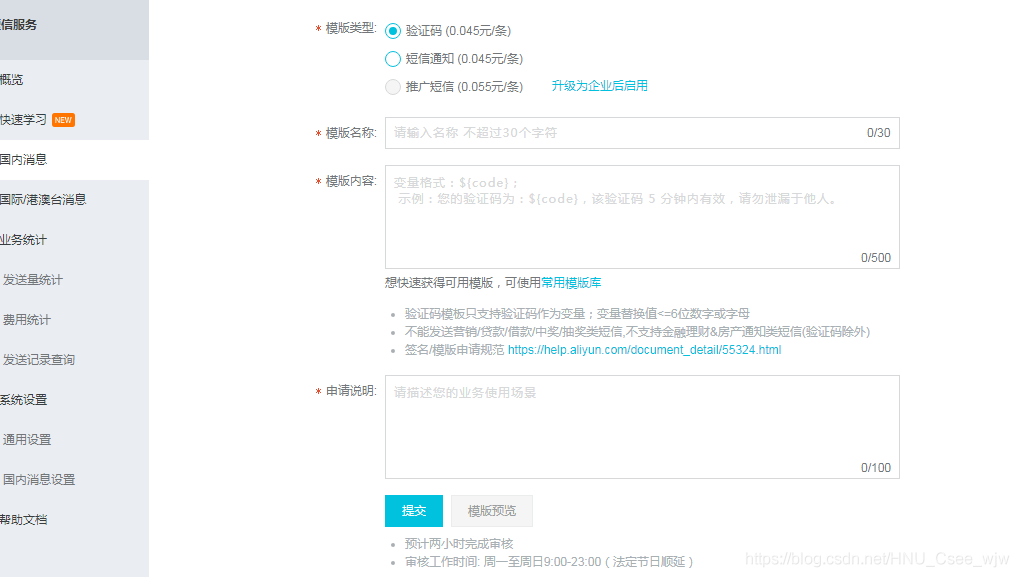1019x577 pixels.
Task: Open 国际/港澳台消息 menu item
Action: click(x=43, y=200)
